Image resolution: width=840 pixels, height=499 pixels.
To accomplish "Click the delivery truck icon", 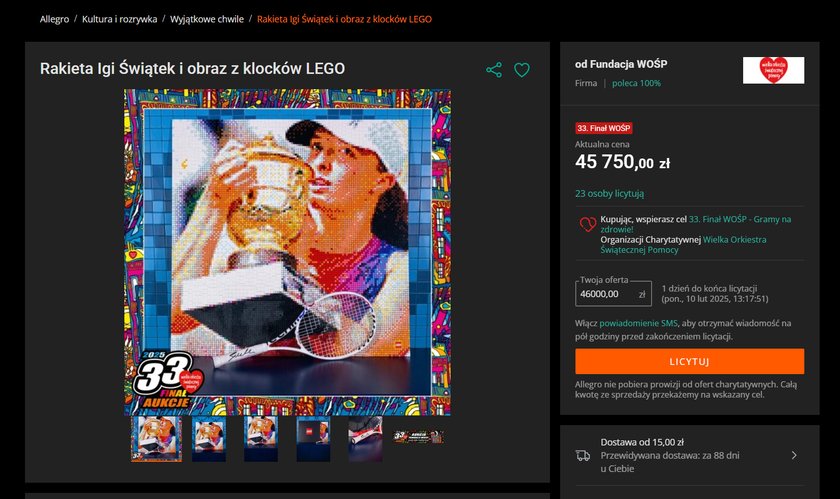I will tap(583, 456).
